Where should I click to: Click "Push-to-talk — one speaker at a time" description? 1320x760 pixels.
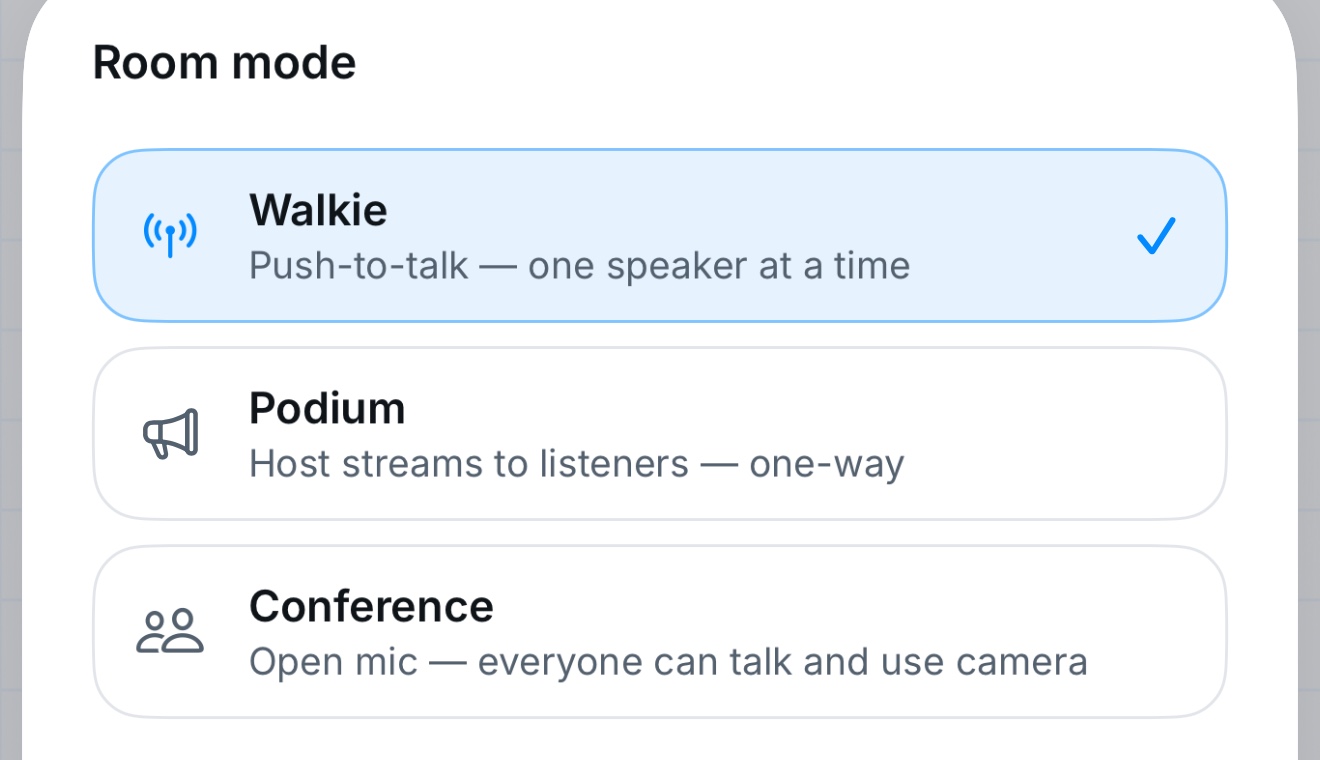(x=579, y=266)
